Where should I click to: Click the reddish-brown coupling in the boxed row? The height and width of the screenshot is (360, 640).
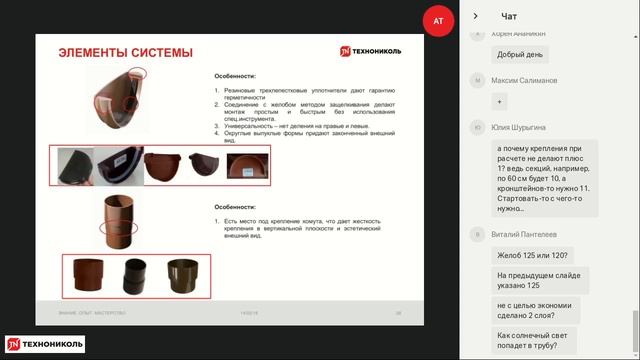[88, 274]
